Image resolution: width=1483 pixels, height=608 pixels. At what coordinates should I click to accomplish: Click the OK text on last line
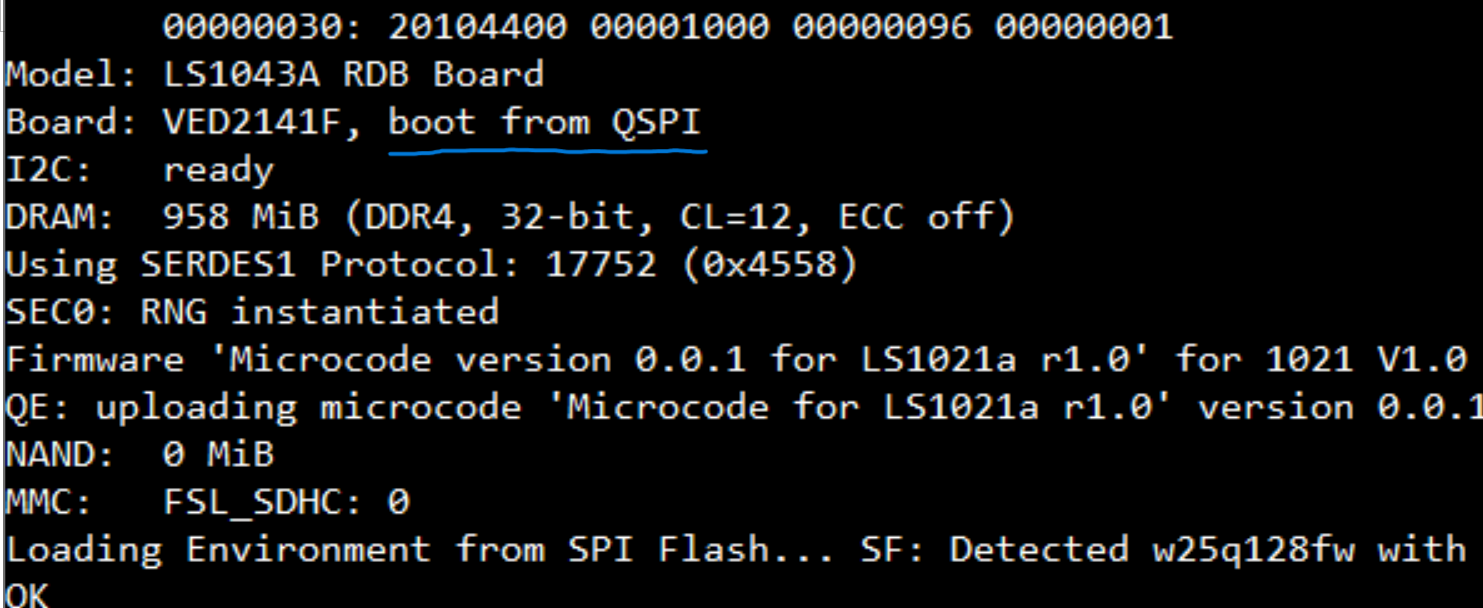coord(27,596)
